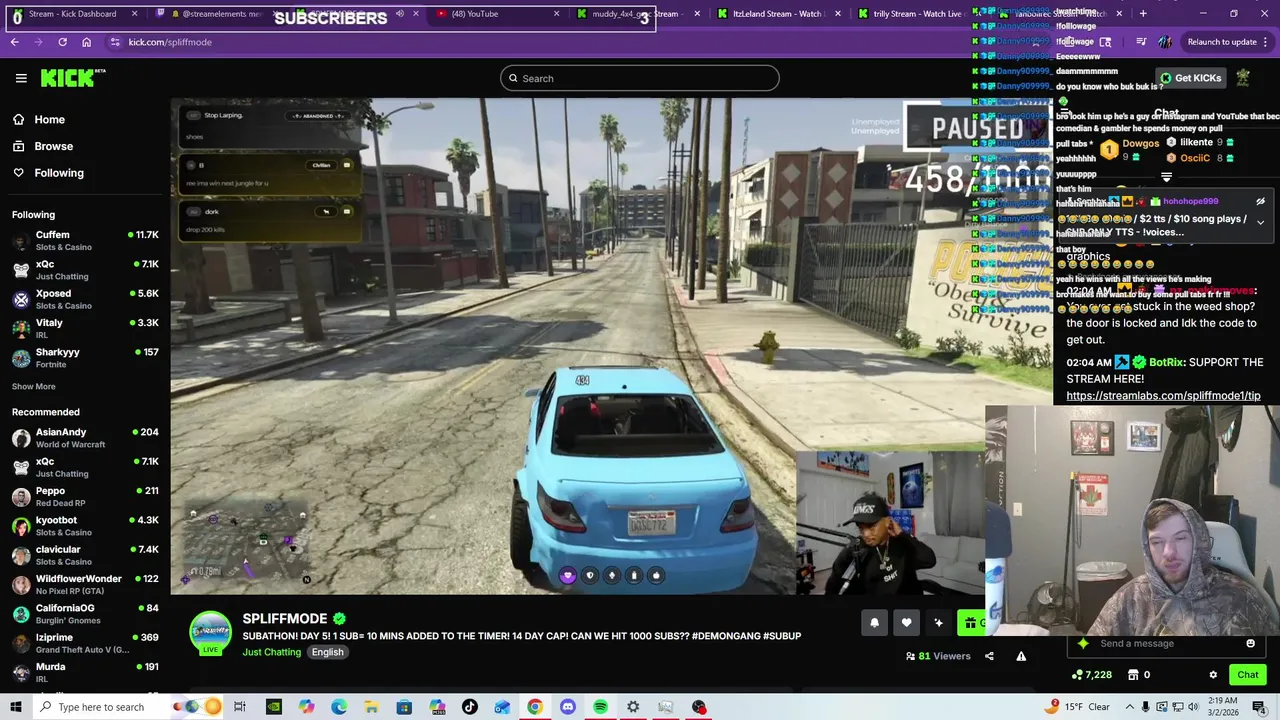
Task: Open browser home page
Action: point(86,42)
